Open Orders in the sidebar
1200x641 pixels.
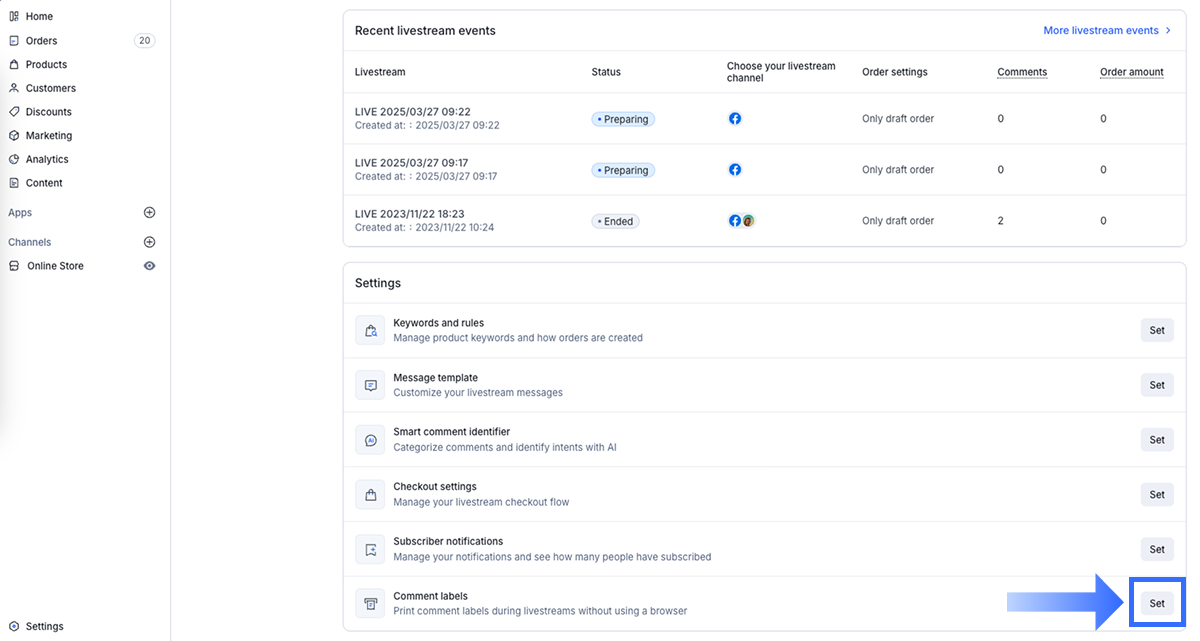tap(41, 41)
